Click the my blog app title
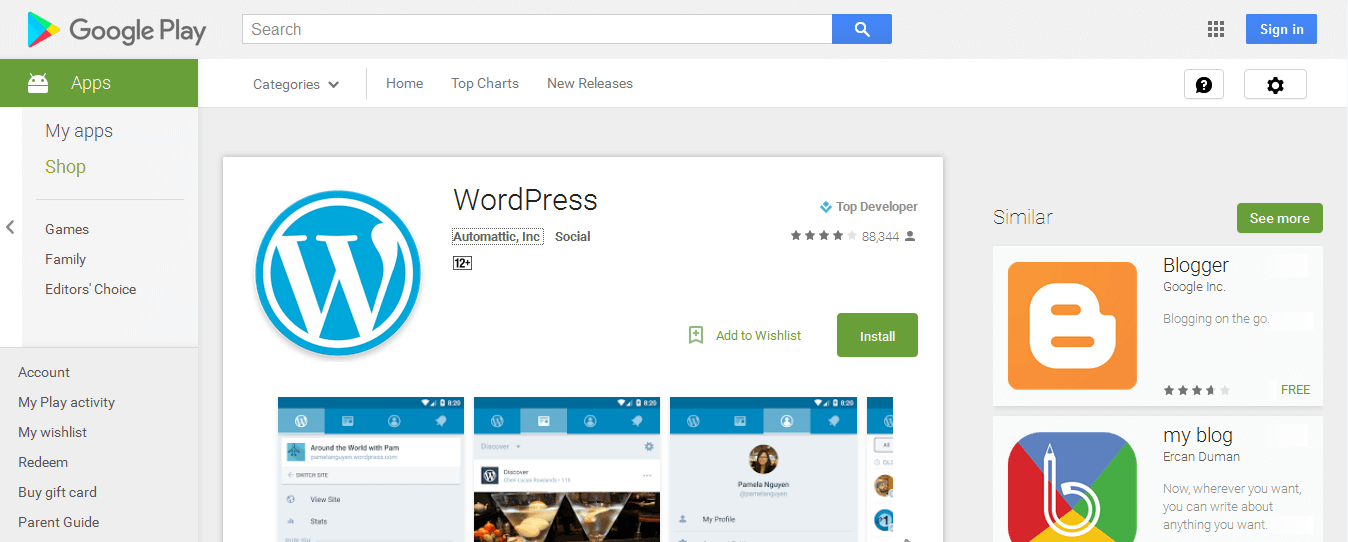 coord(1198,435)
